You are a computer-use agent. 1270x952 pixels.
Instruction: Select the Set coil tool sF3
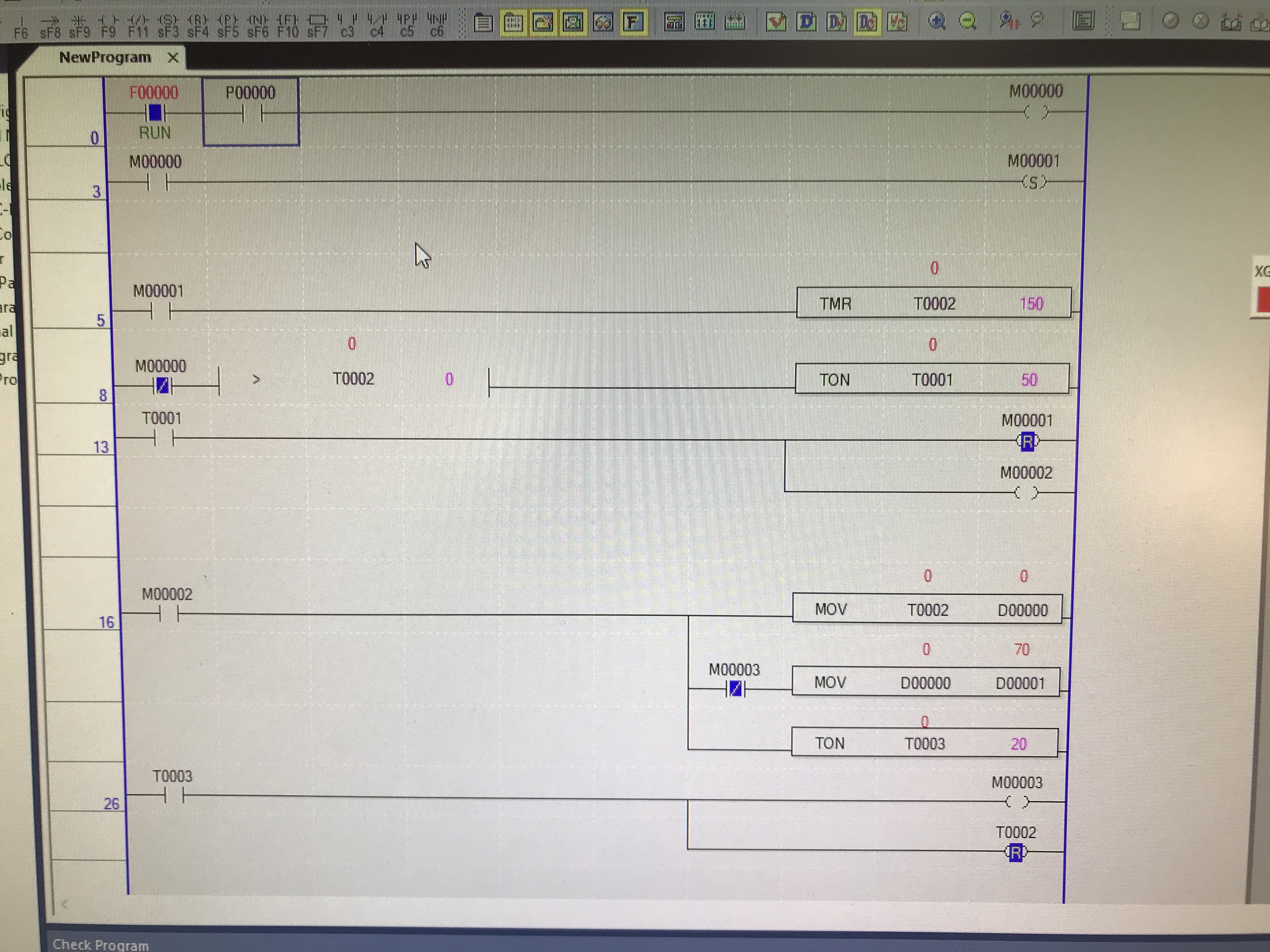point(168,25)
